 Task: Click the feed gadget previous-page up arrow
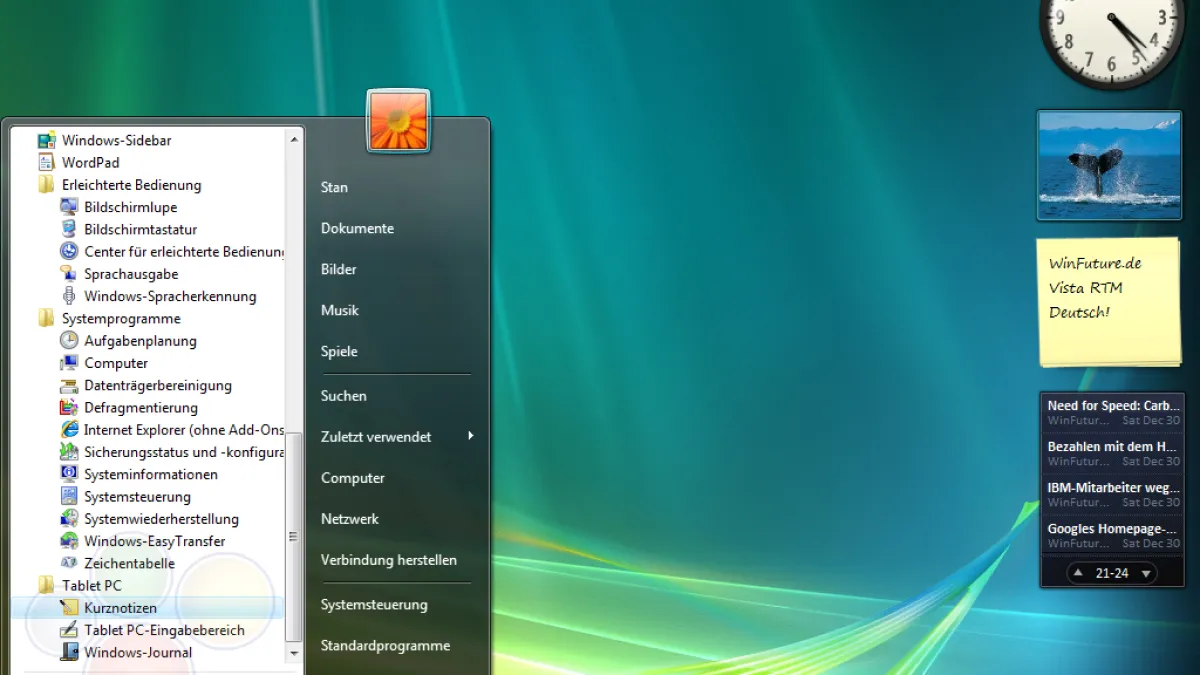[x=1079, y=573]
